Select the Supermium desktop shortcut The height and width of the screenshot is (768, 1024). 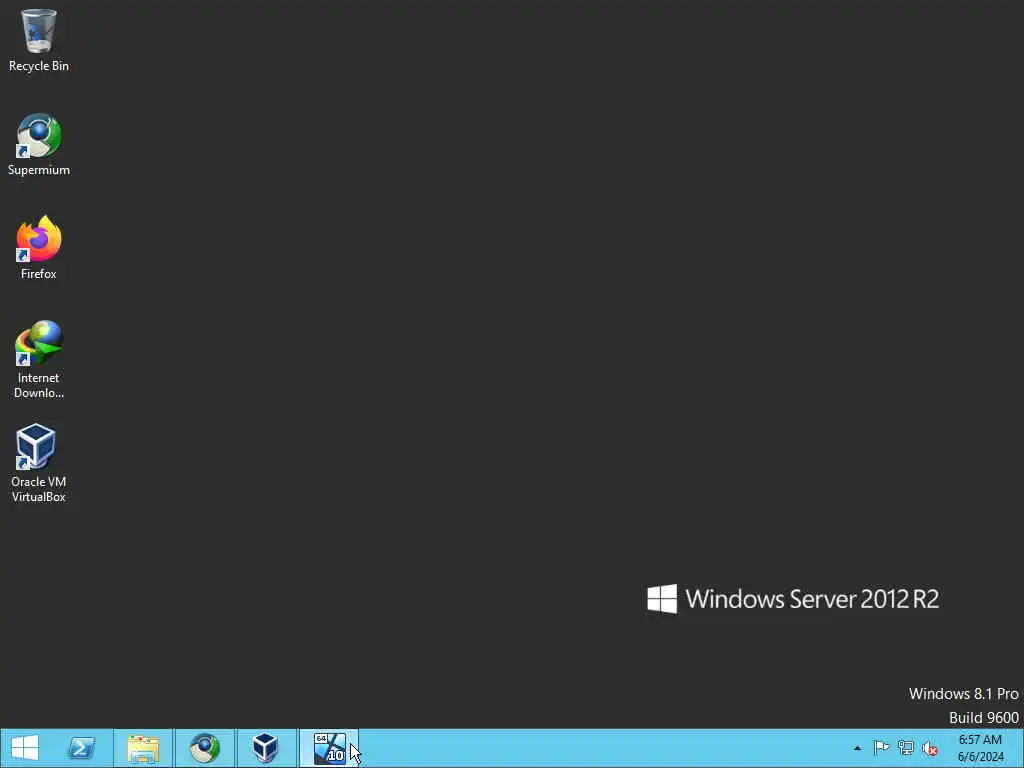point(39,144)
